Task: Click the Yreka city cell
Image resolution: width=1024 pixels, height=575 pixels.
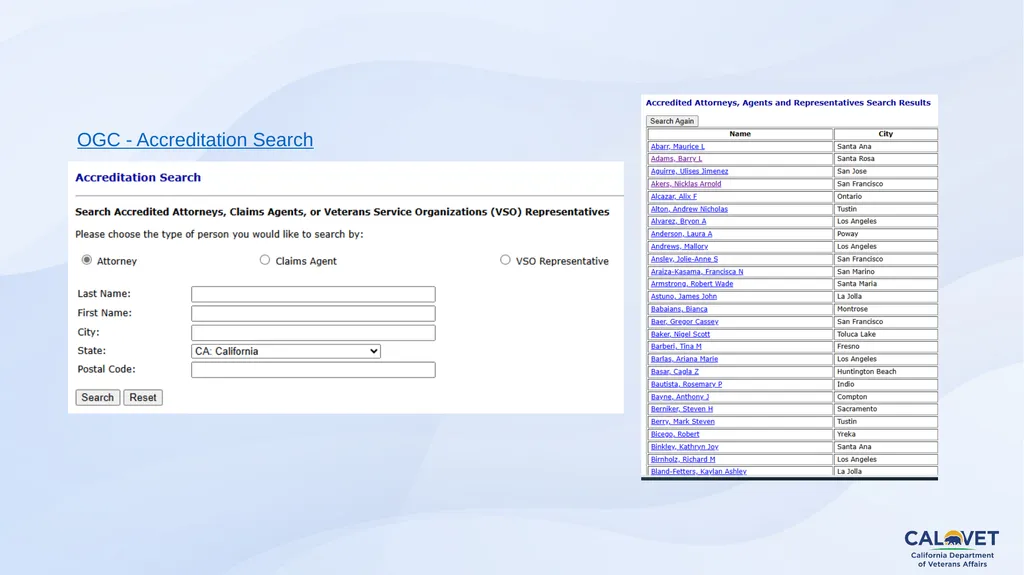Action: tap(886, 434)
